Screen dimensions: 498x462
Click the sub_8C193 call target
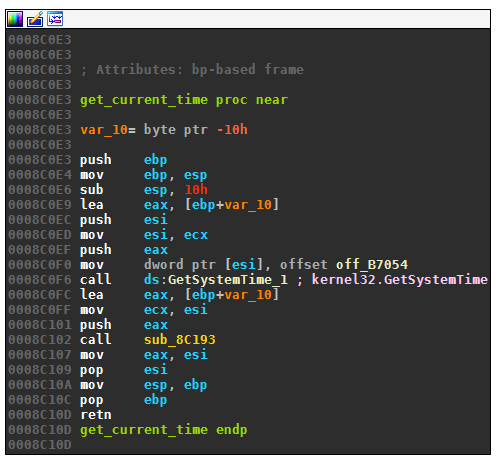(180, 340)
